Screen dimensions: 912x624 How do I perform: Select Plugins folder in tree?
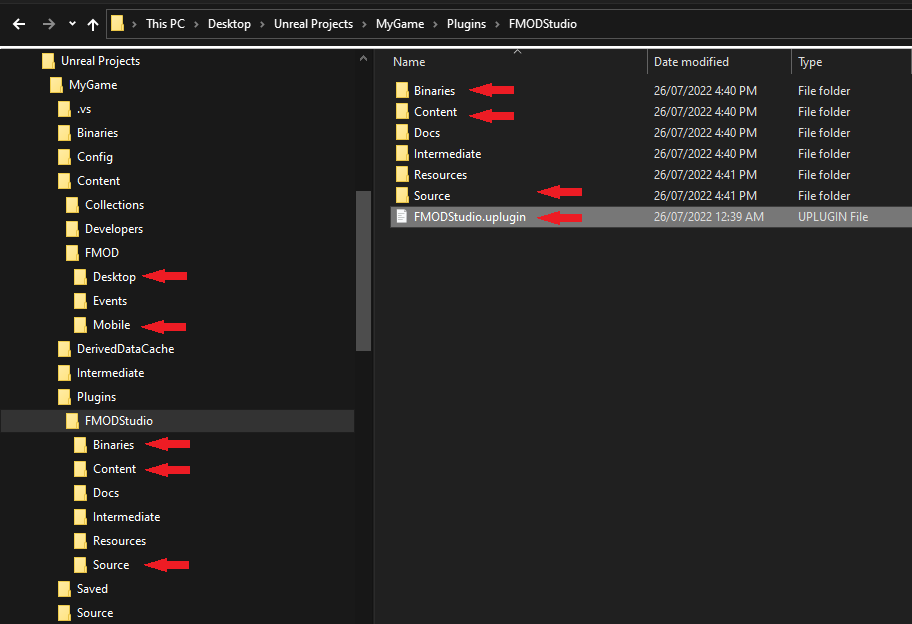tap(97, 397)
